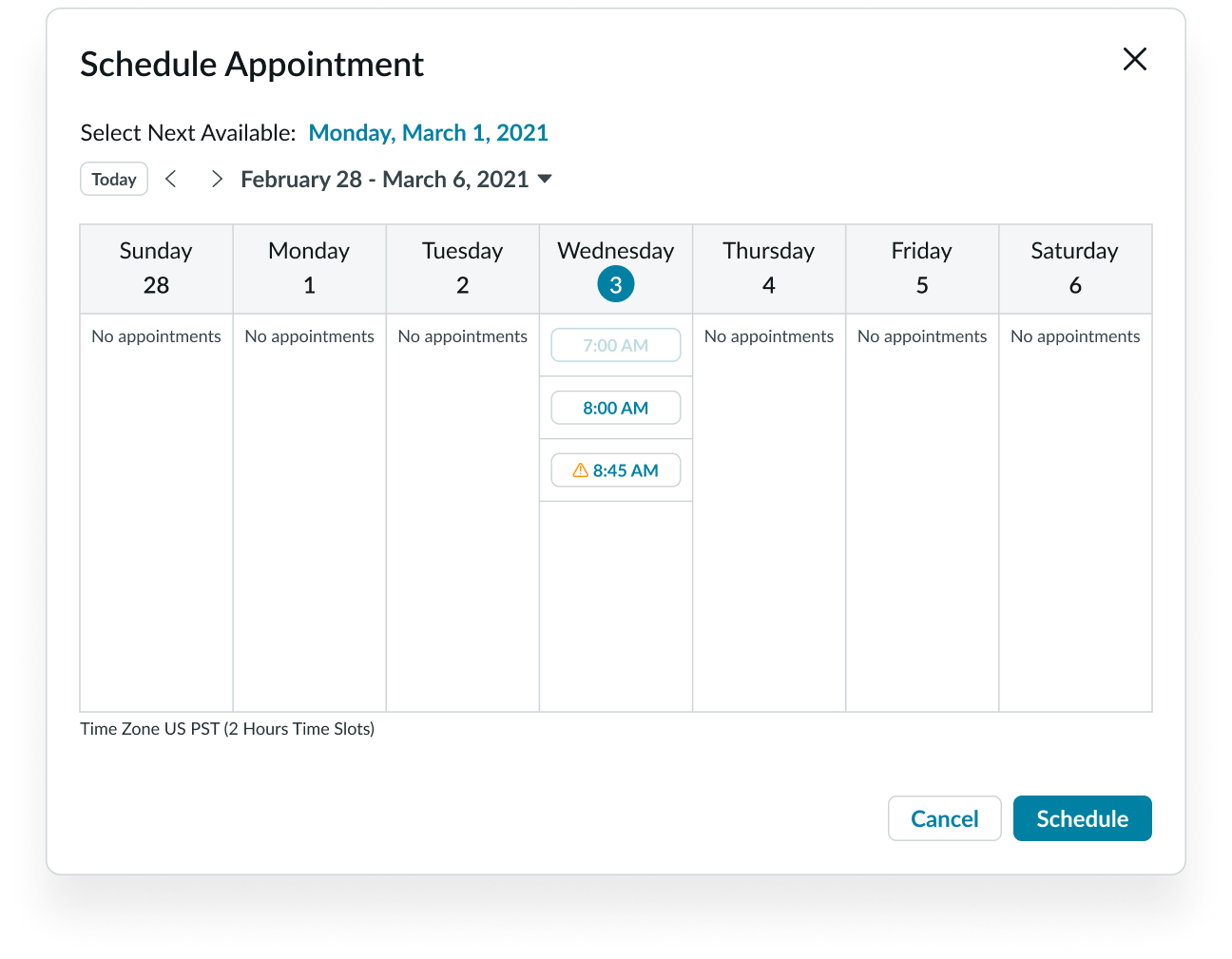
Task: Open the week selector dropdown arrow
Action: [x=546, y=179]
